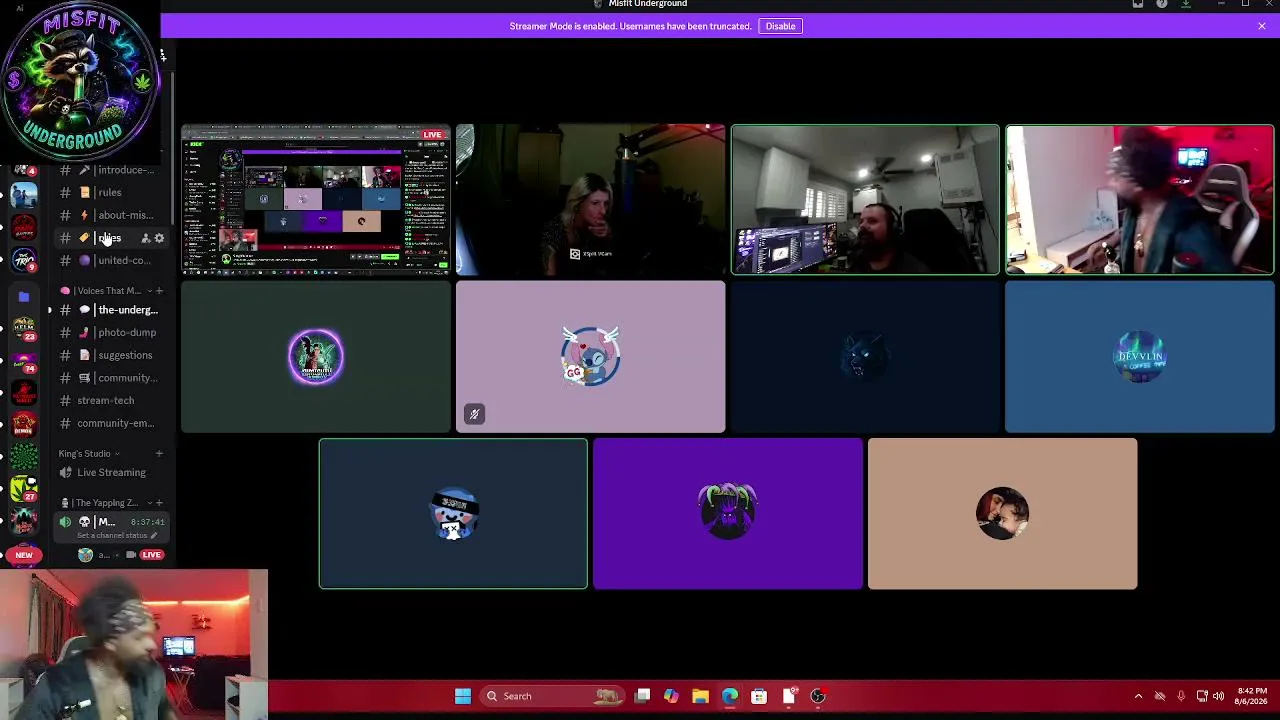Select the tan background couple photo tile
Image resolution: width=1280 pixels, height=720 pixels.
[1002, 513]
